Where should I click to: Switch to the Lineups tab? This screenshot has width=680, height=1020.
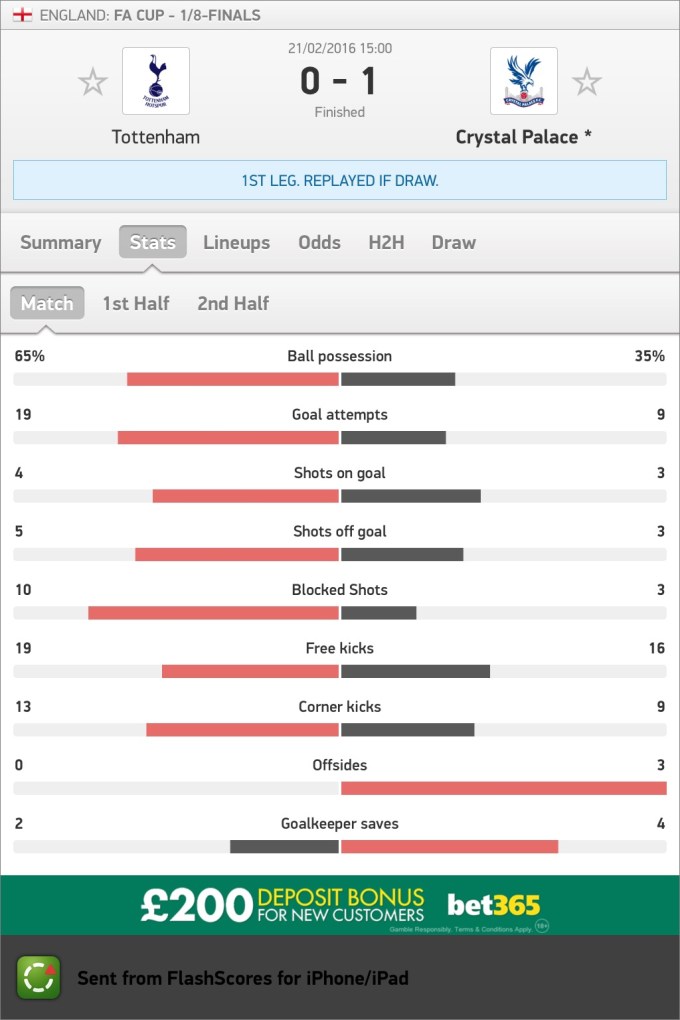click(236, 242)
